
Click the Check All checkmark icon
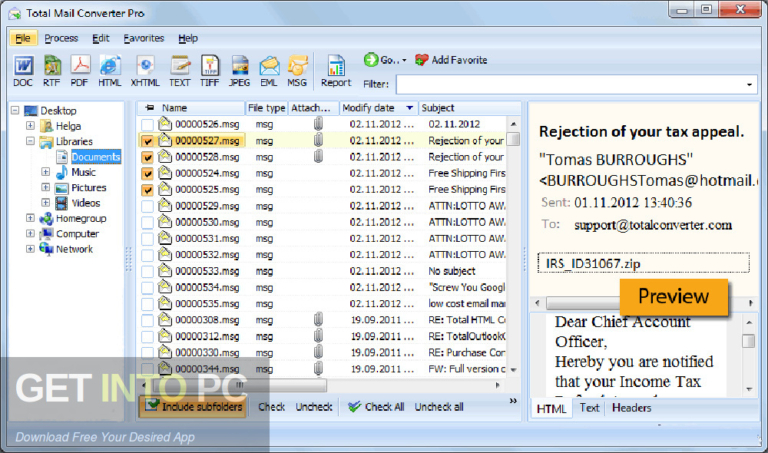(354, 406)
